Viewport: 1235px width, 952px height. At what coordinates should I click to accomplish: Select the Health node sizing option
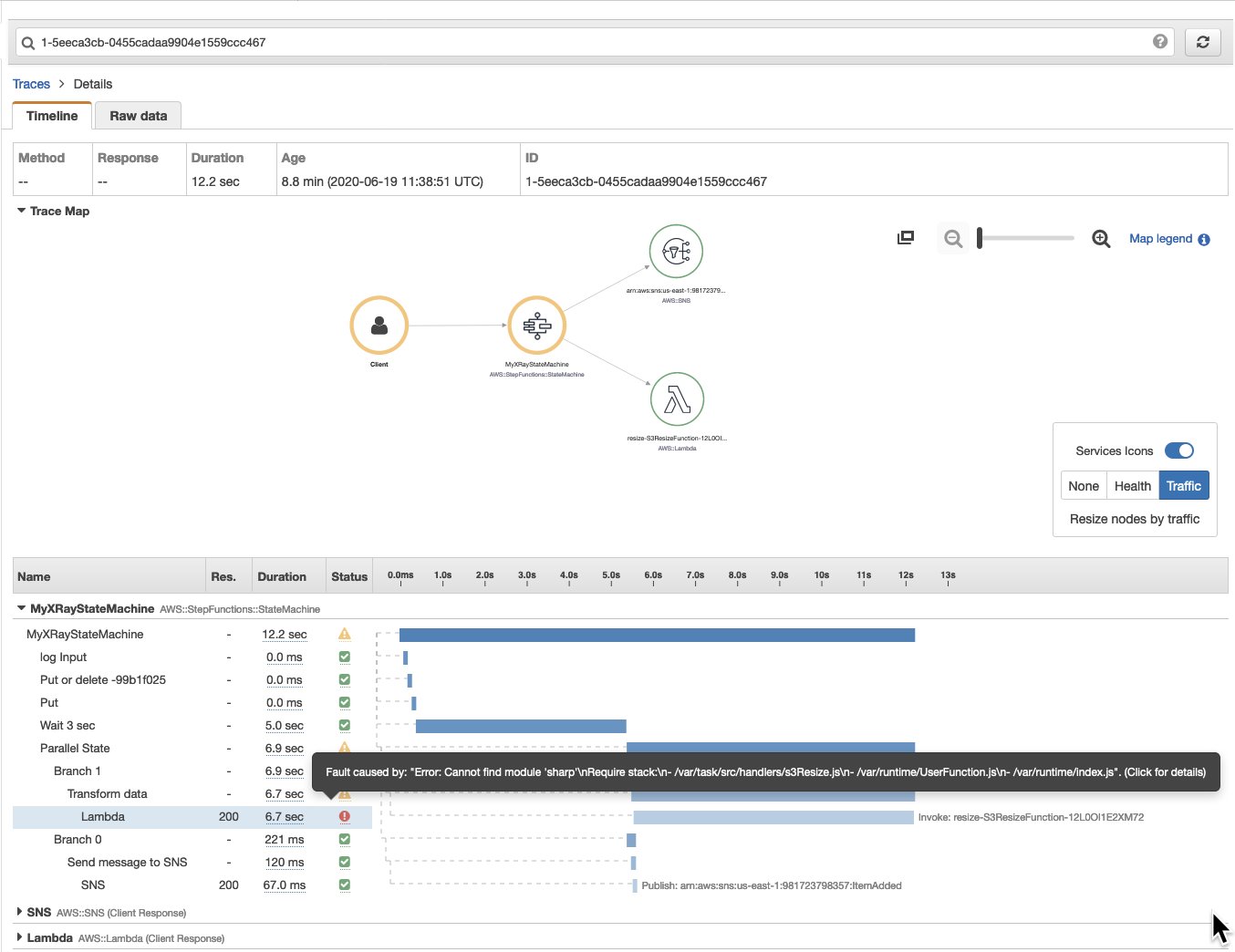1133,486
